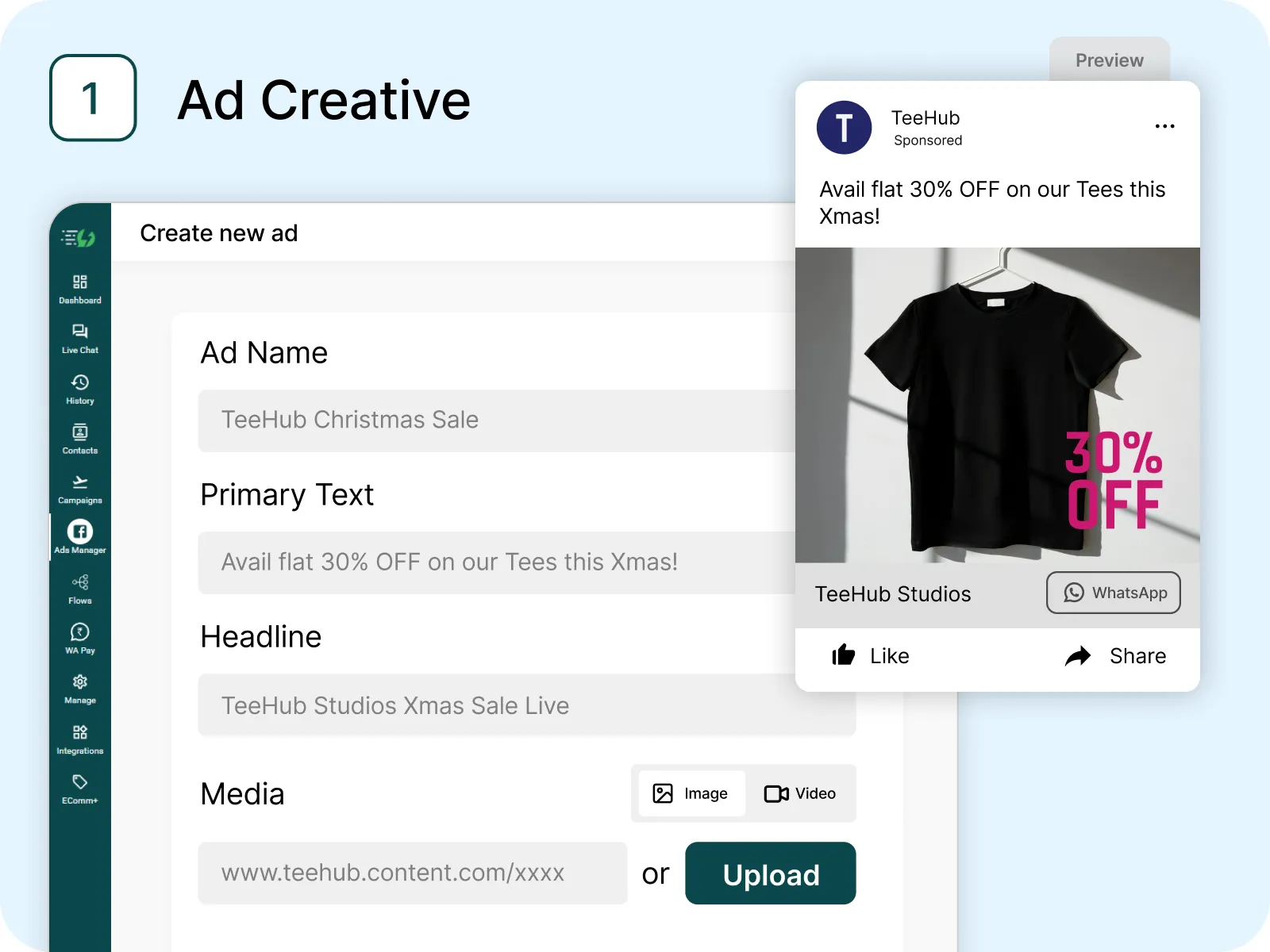The height and width of the screenshot is (952, 1270).
Task: Open Live Chat
Action: pos(79,338)
